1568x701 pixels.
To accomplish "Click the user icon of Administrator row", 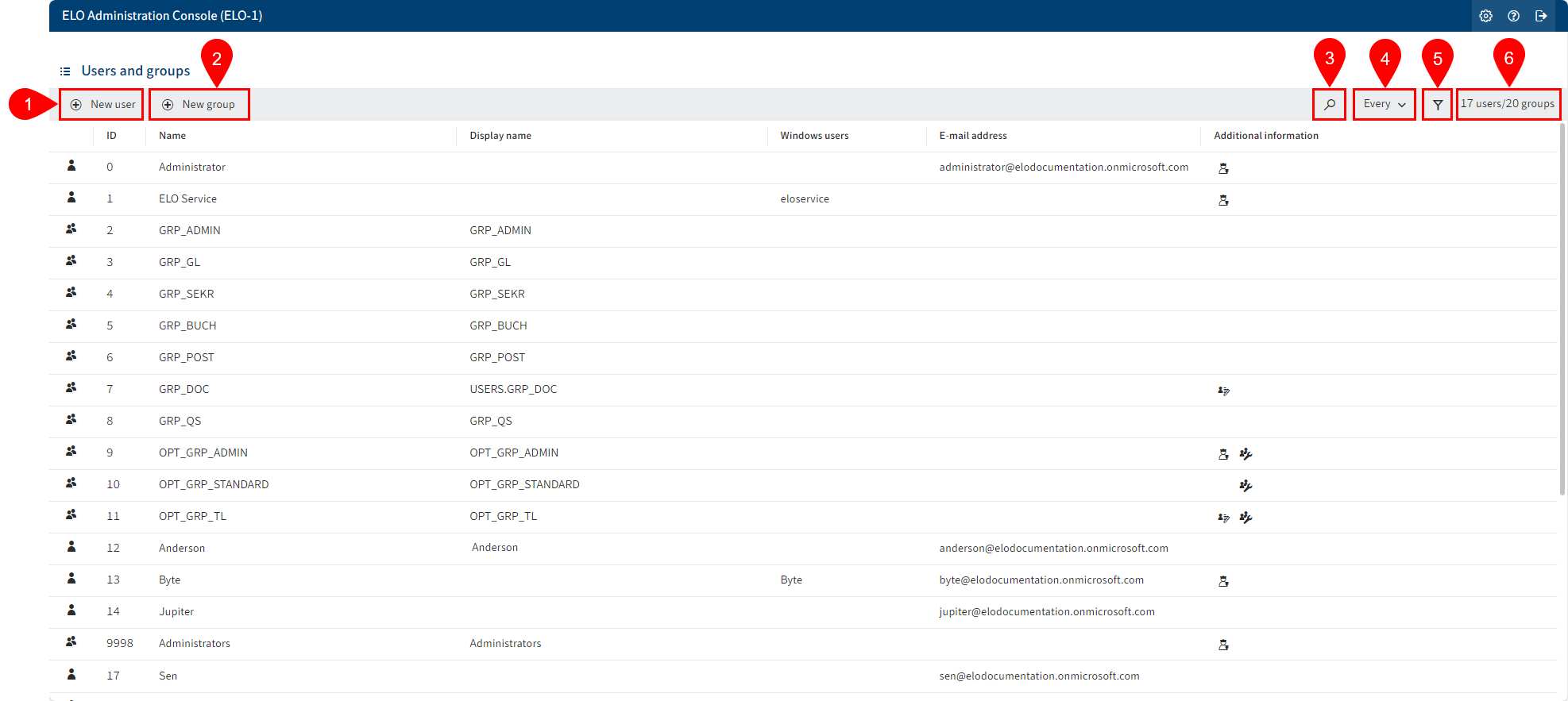I will click(71, 166).
